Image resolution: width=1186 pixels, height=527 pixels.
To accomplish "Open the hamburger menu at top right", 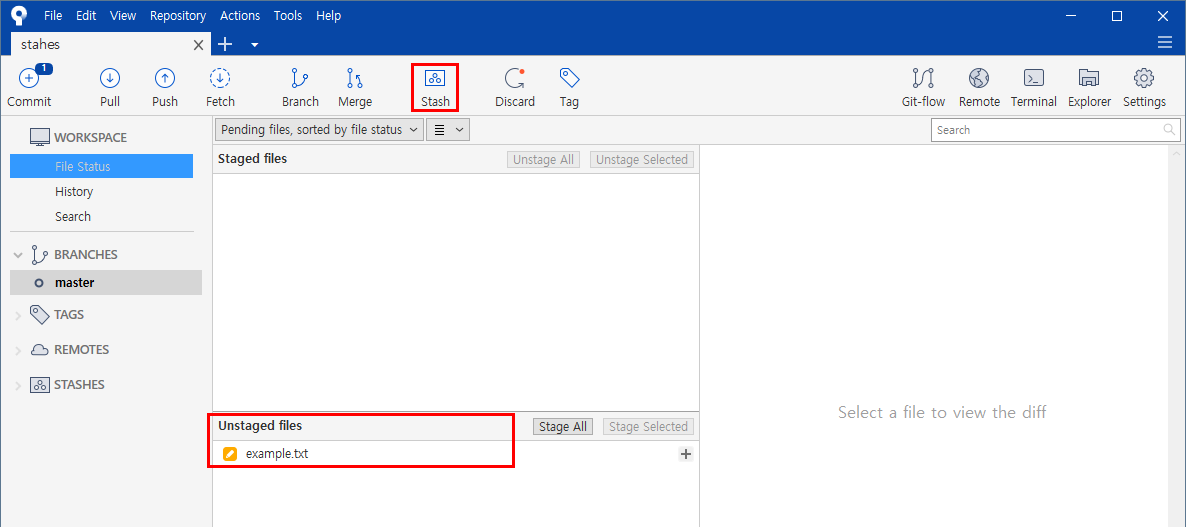I will (x=1165, y=43).
